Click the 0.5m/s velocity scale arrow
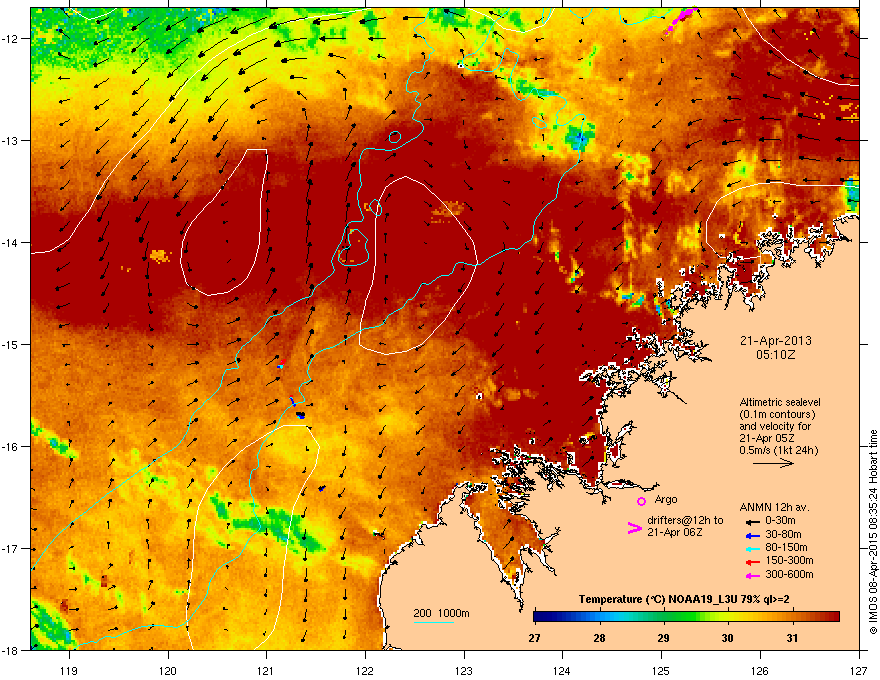The image size is (880, 680). tap(773, 463)
